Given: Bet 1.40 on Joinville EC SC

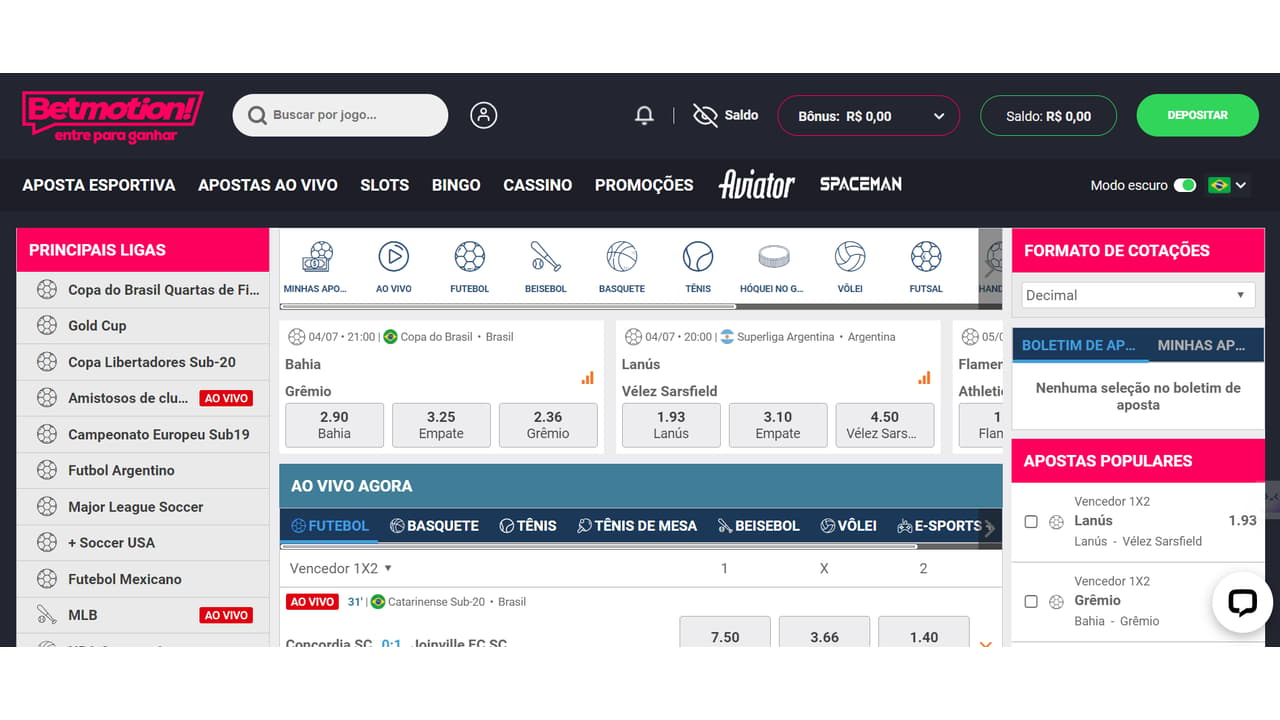Looking at the screenshot, I should 924,632.
